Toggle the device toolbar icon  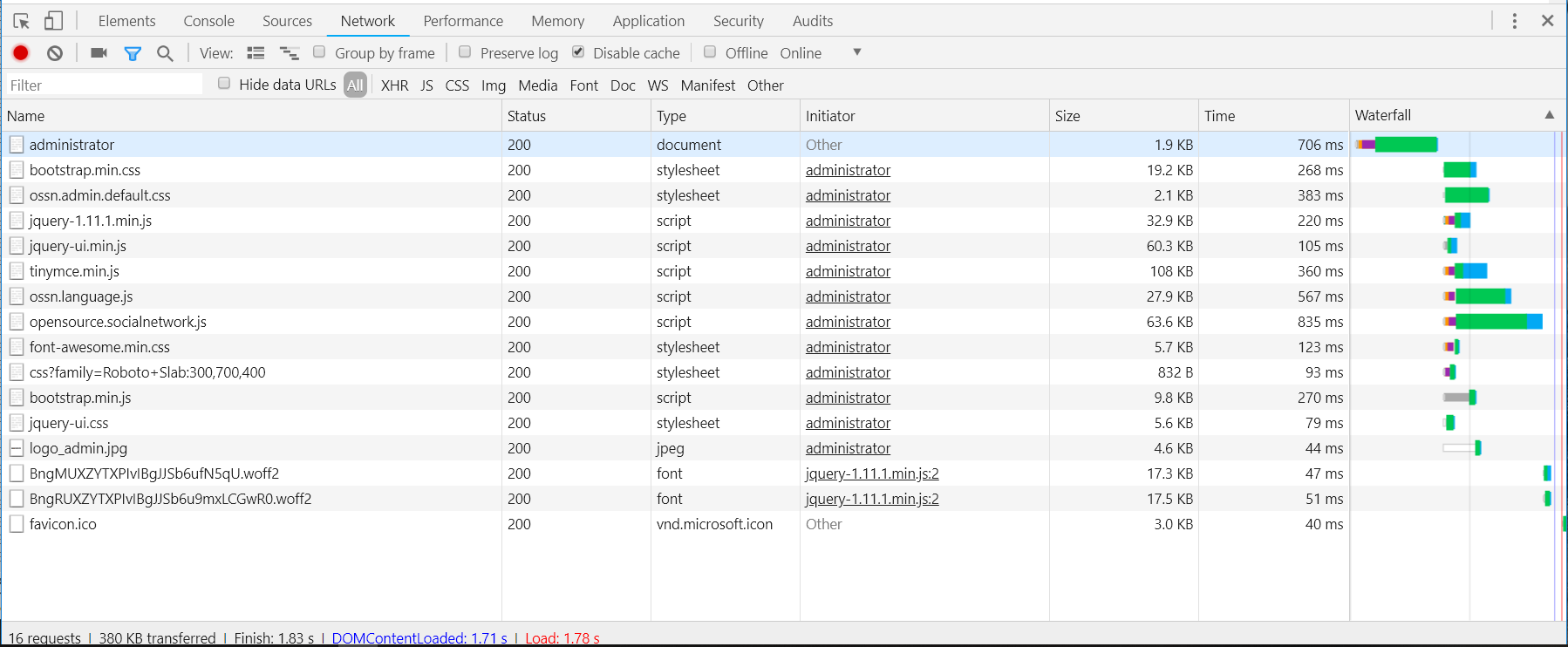tap(54, 21)
